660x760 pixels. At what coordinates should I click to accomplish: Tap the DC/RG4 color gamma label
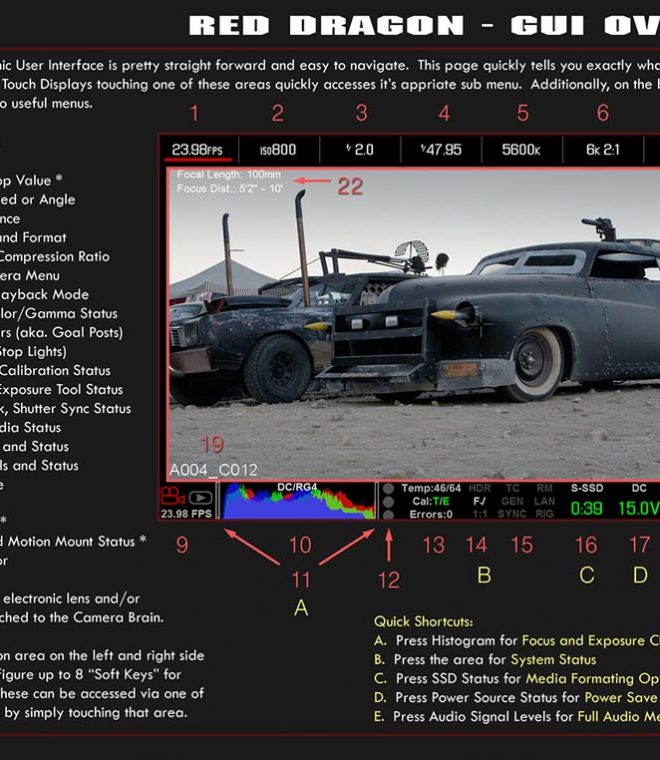click(297, 487)
